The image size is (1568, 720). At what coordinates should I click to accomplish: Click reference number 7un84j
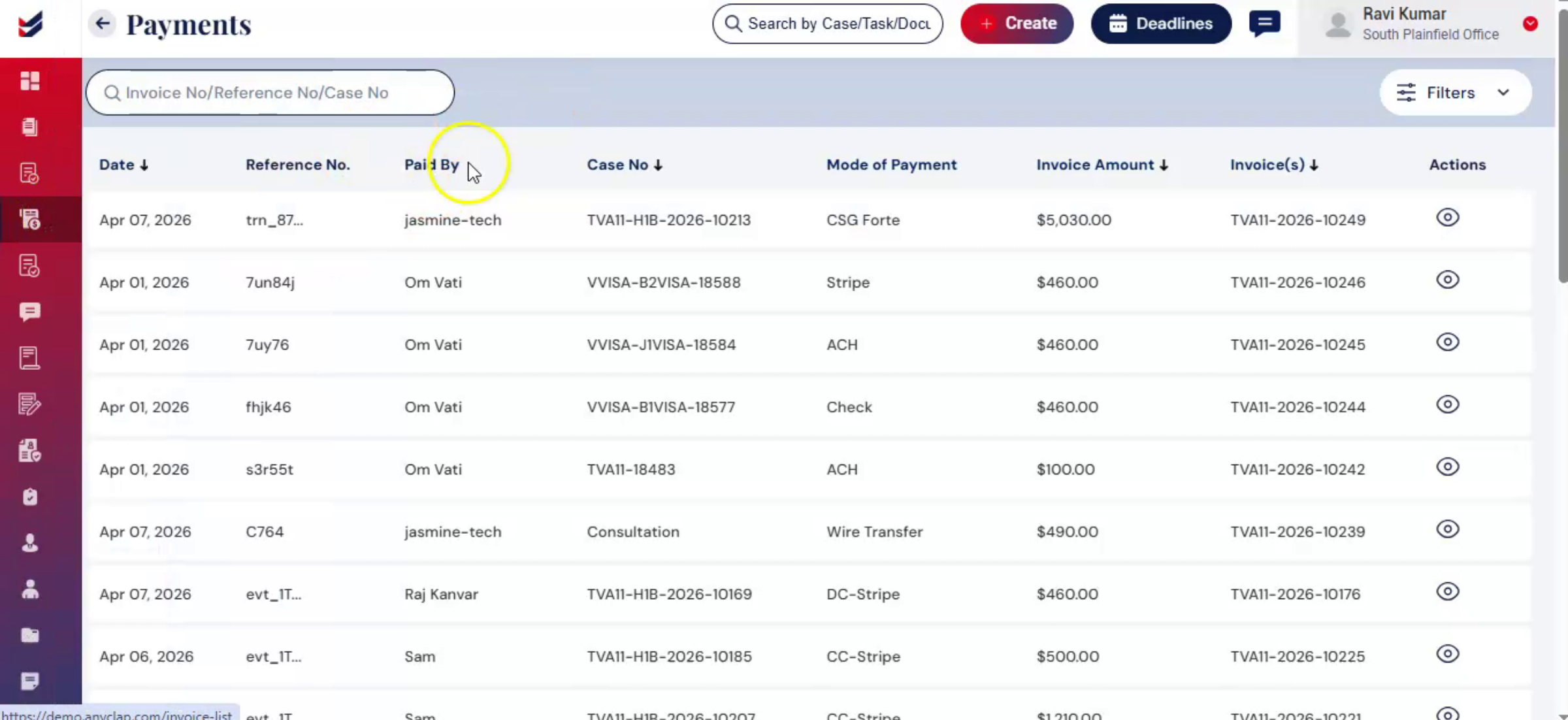click(x=270, y=282)
